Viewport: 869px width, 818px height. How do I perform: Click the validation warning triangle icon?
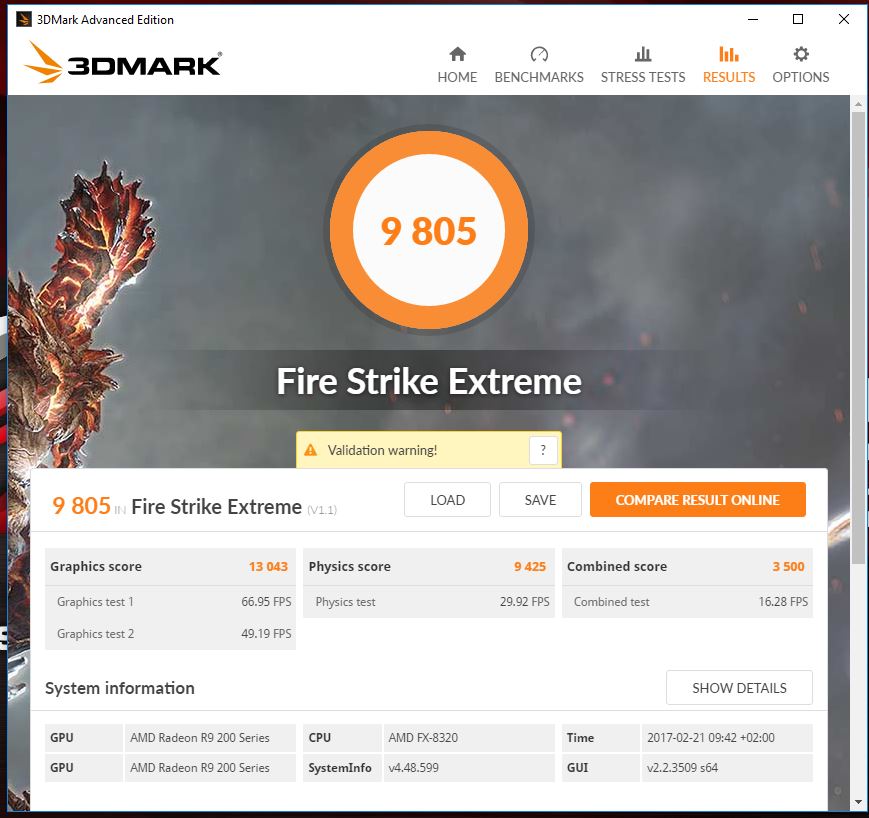click(x=311, y=450)
